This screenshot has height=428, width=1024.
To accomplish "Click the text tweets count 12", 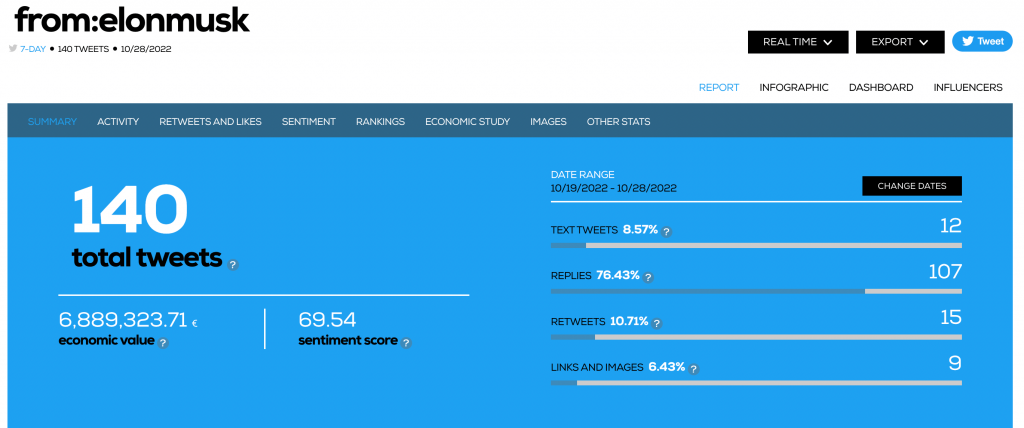I will tap(951, 226).
